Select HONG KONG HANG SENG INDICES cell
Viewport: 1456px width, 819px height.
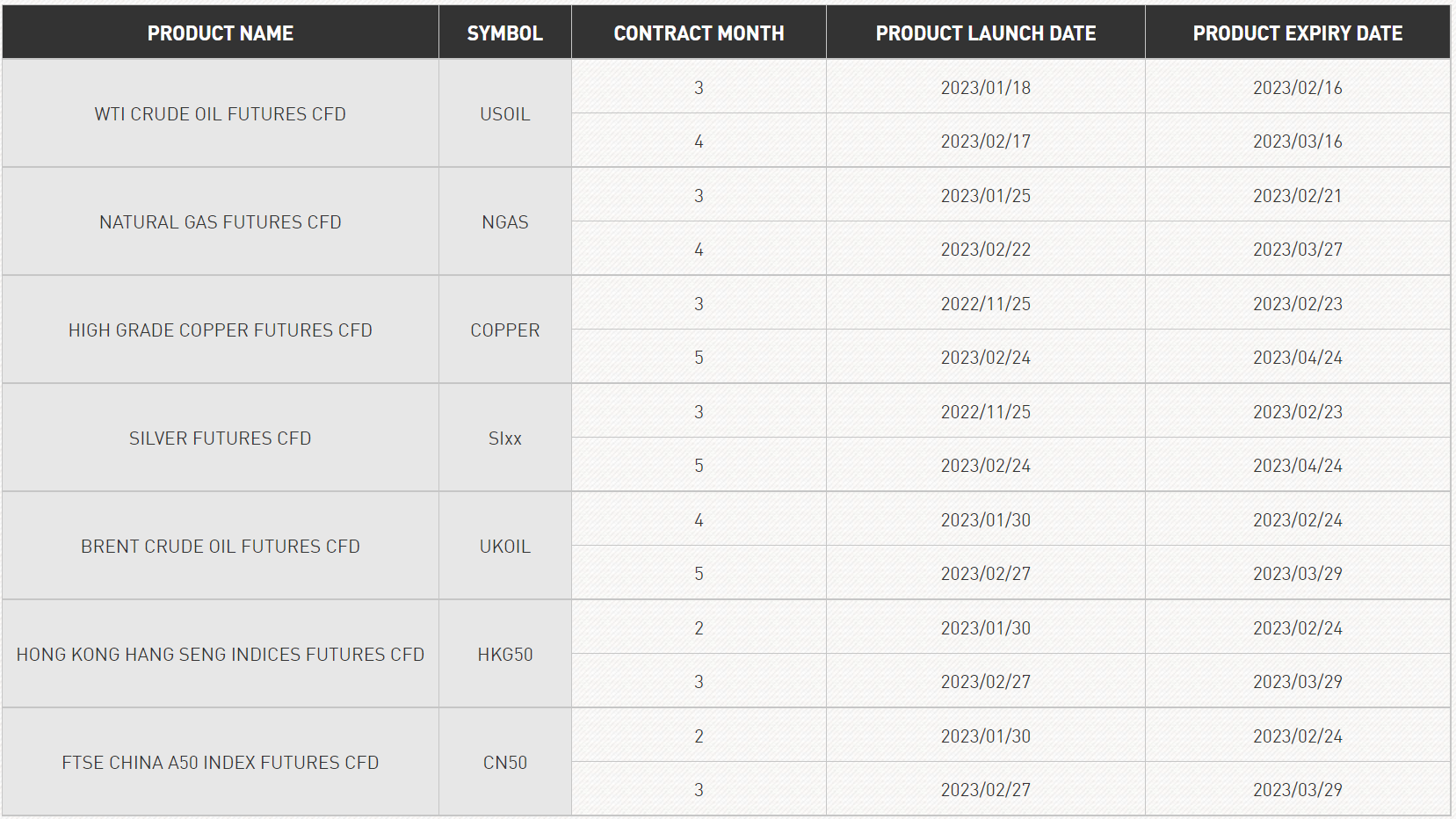point(221,654)
